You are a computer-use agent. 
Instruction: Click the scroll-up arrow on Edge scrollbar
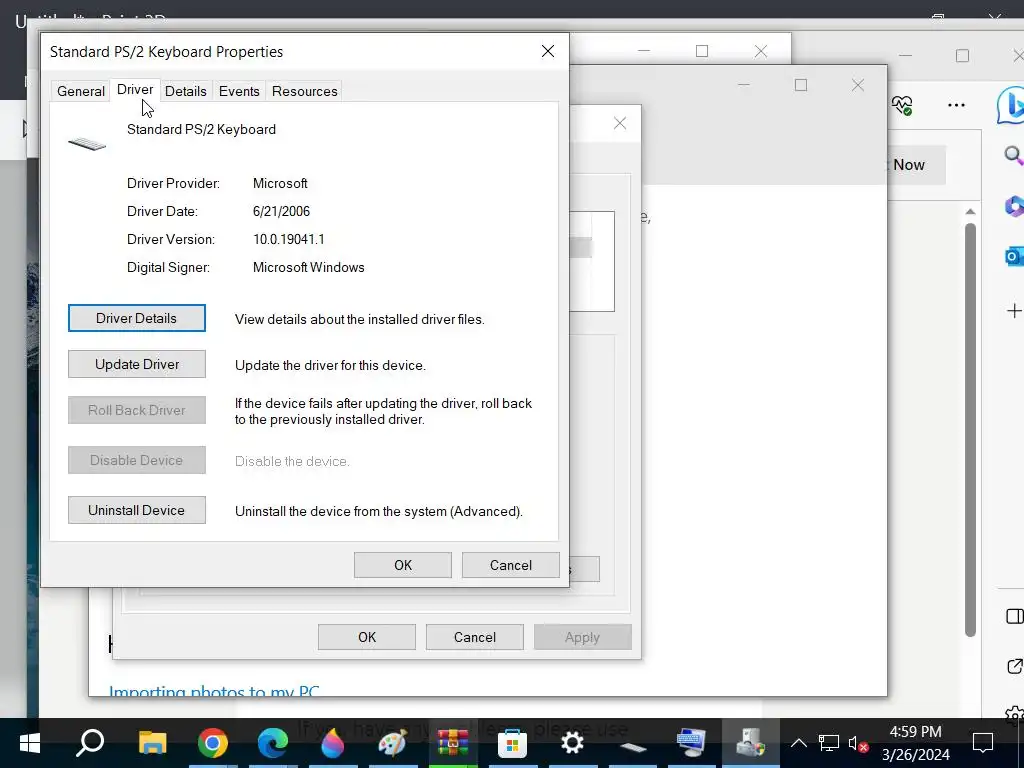[970, 212]
